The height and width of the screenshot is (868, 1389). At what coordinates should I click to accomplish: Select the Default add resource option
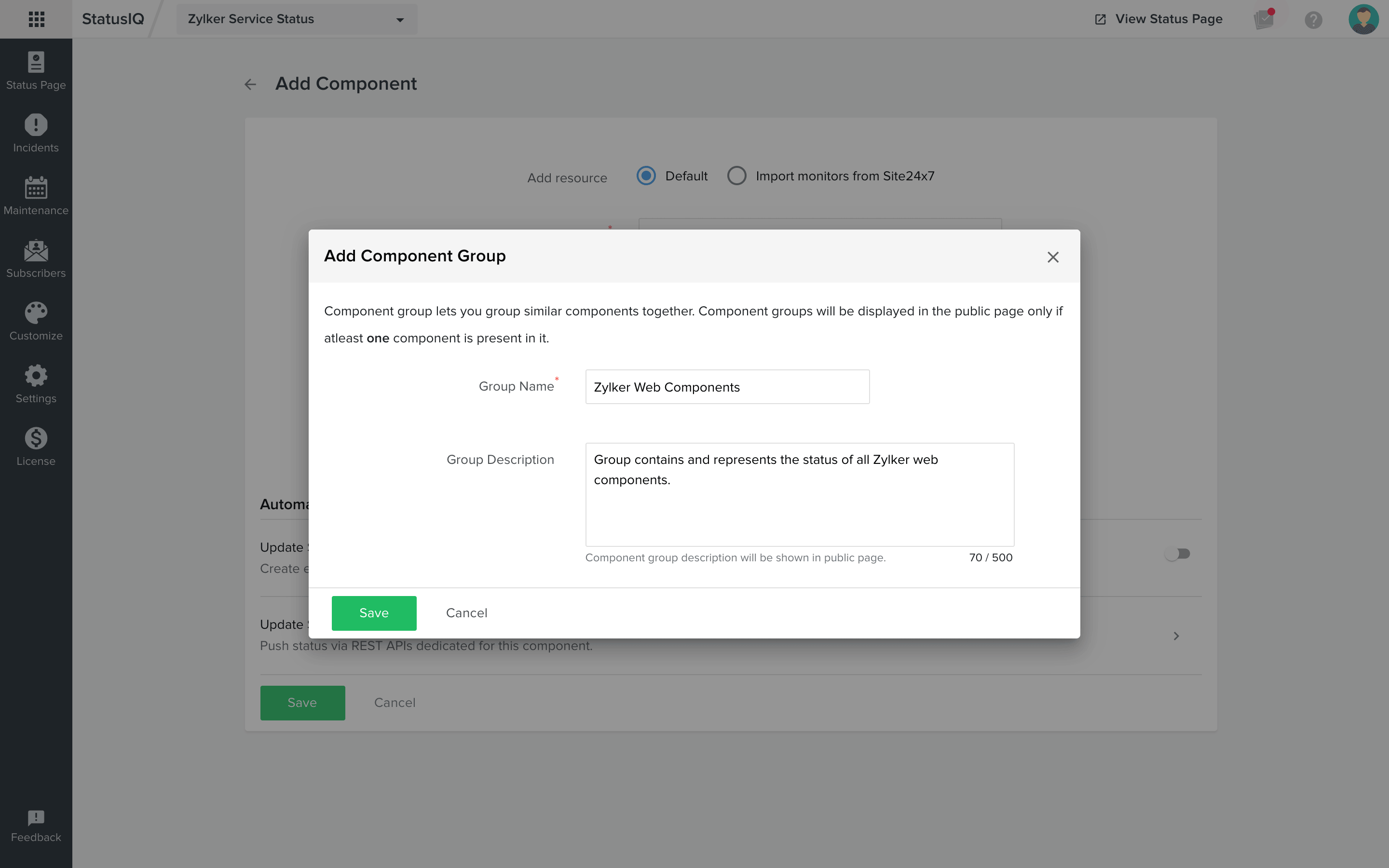[646, 176]
